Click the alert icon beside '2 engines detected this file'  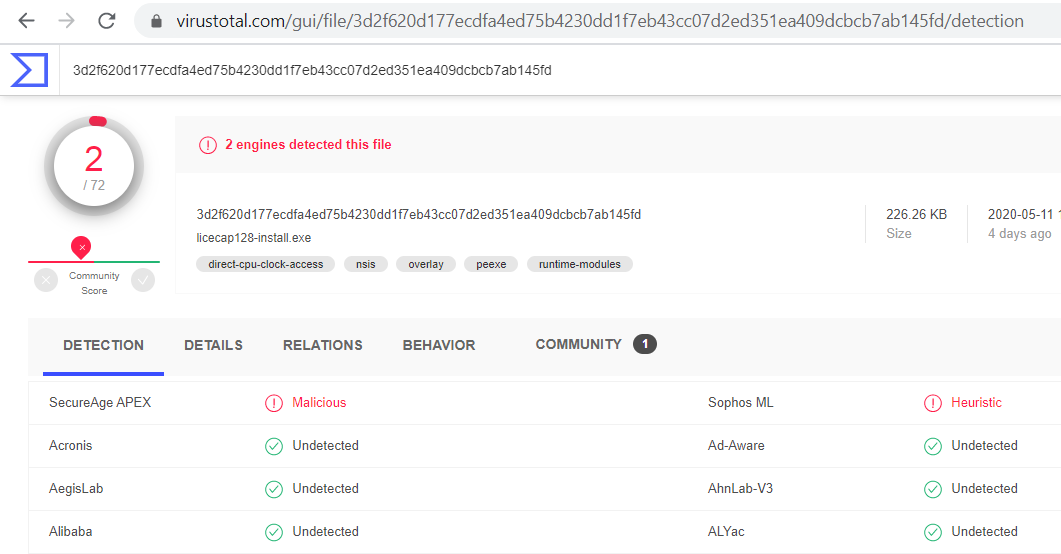click(208, 145)
